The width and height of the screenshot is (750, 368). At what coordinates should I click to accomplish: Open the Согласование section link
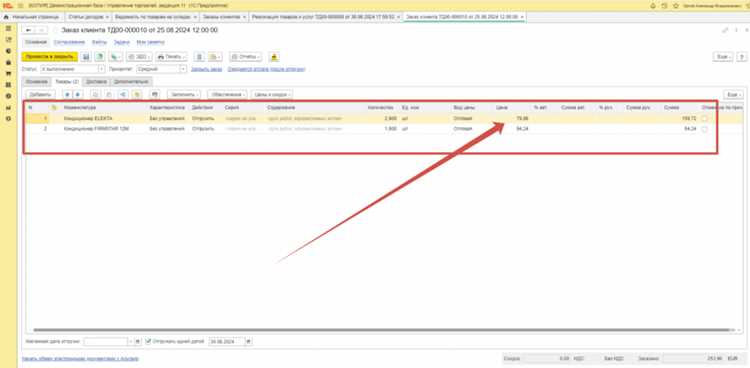click(69, 42)
